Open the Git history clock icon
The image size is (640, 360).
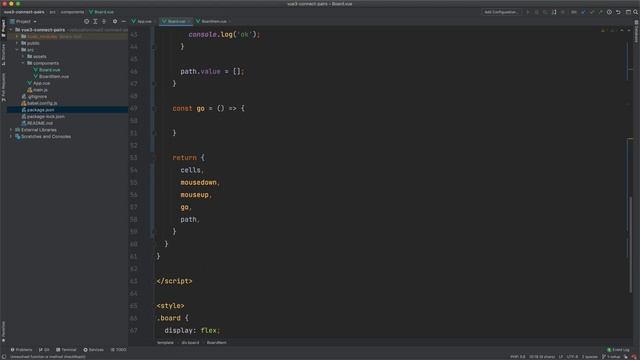pyautogui.click(x=609, y=12)
